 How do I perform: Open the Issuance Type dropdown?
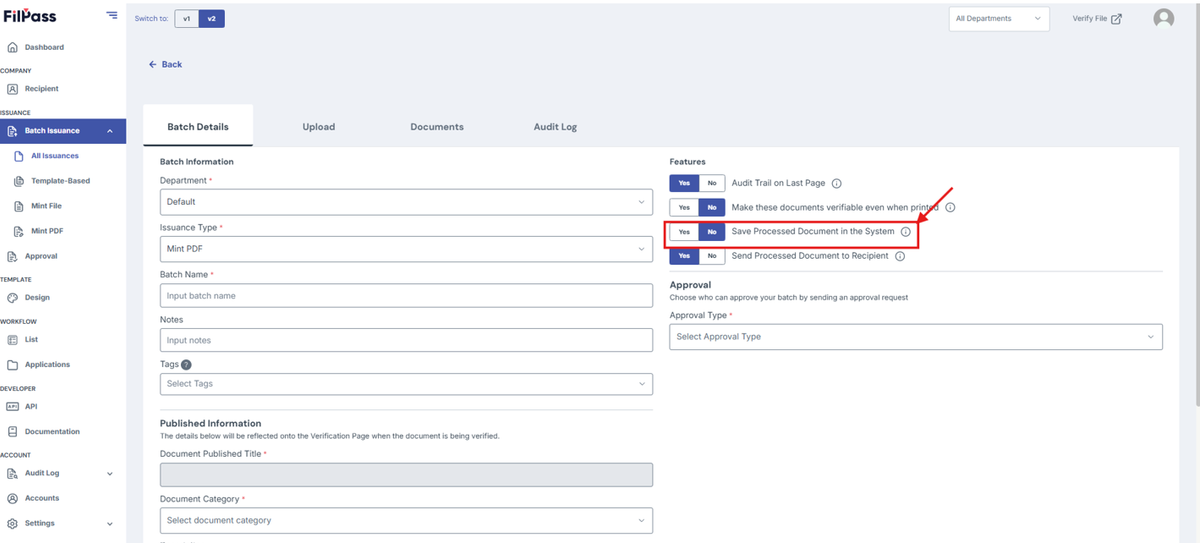click(x=406, y=248)
